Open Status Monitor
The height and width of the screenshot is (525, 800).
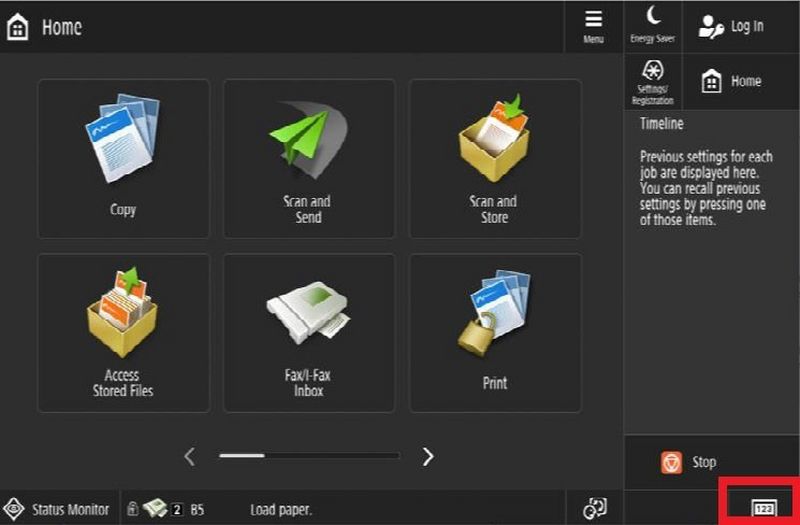click(58, 509)
